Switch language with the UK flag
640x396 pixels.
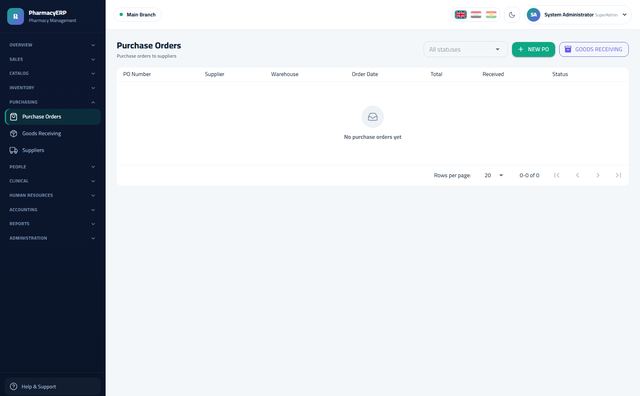[x=460, y=15]
